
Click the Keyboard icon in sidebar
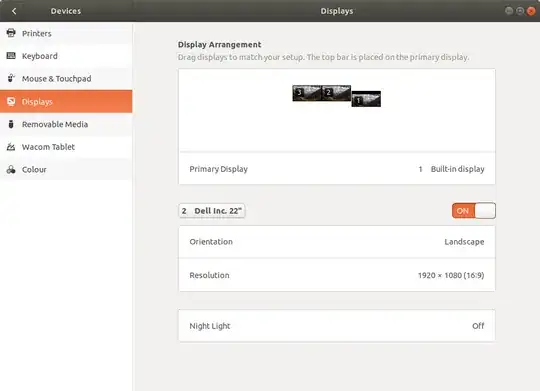pyautogui.click(x=11, y=55)
